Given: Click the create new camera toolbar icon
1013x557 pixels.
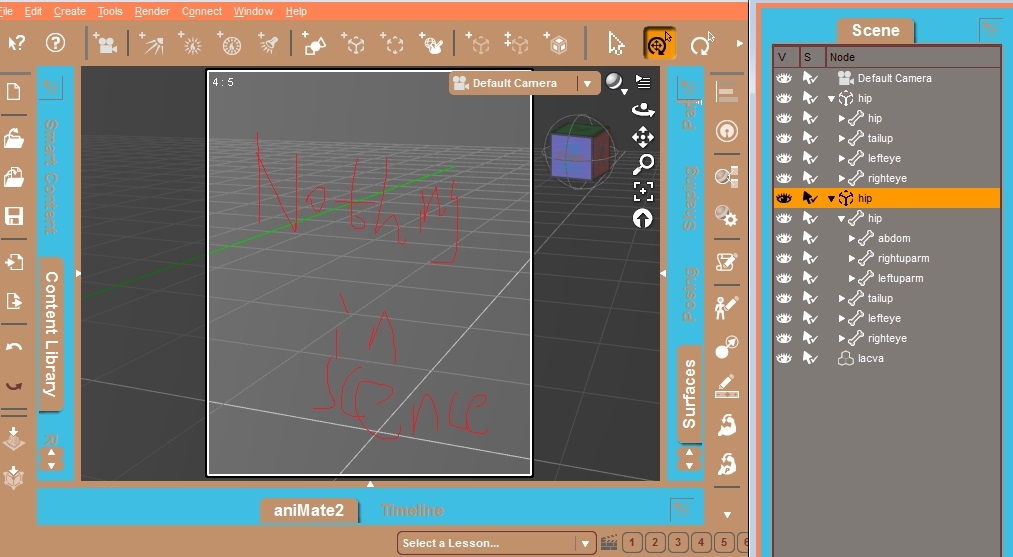Looking at the screenshot, I should click(105, 44).
